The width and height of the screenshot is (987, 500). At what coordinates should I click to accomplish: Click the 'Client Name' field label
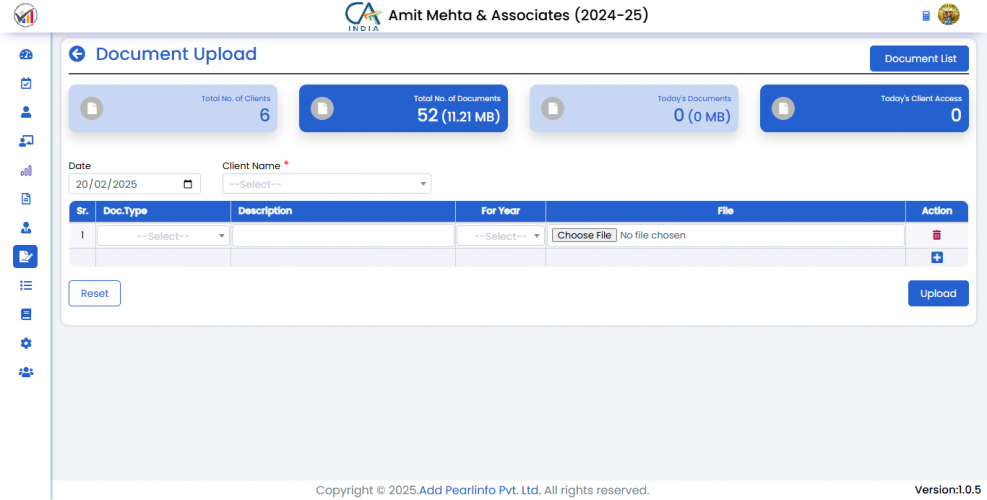pyautogui.click(x=251, y=166)
